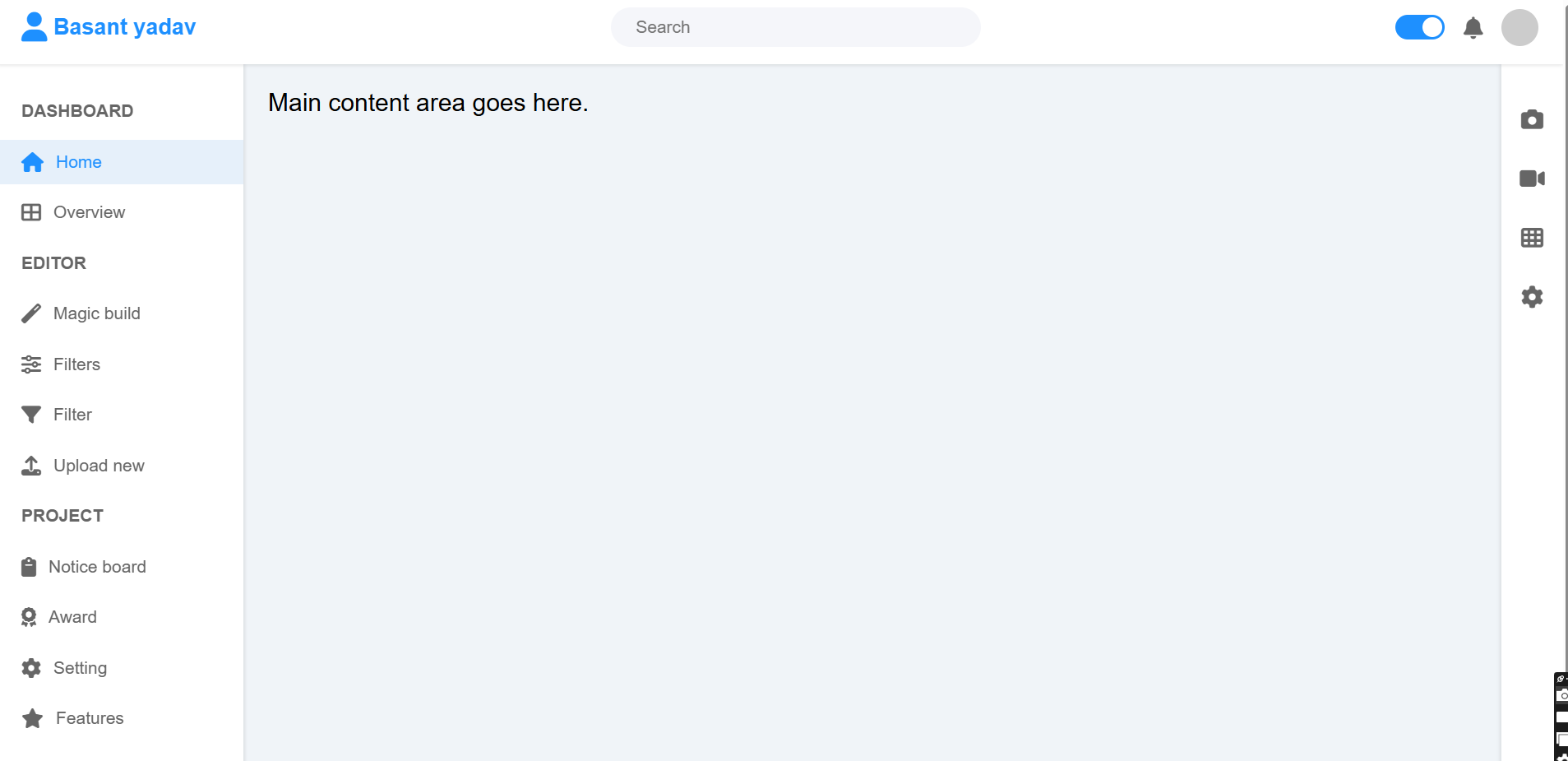The width and height of the screenshot is (1568, 761).
Task: Click the pencil Magic build icon
Action: tap(31, 313)
